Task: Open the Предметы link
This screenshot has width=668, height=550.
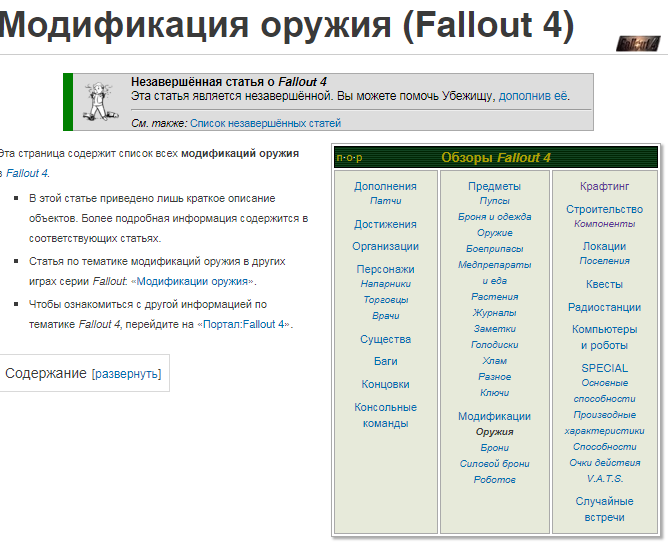Action: (494, 186)
